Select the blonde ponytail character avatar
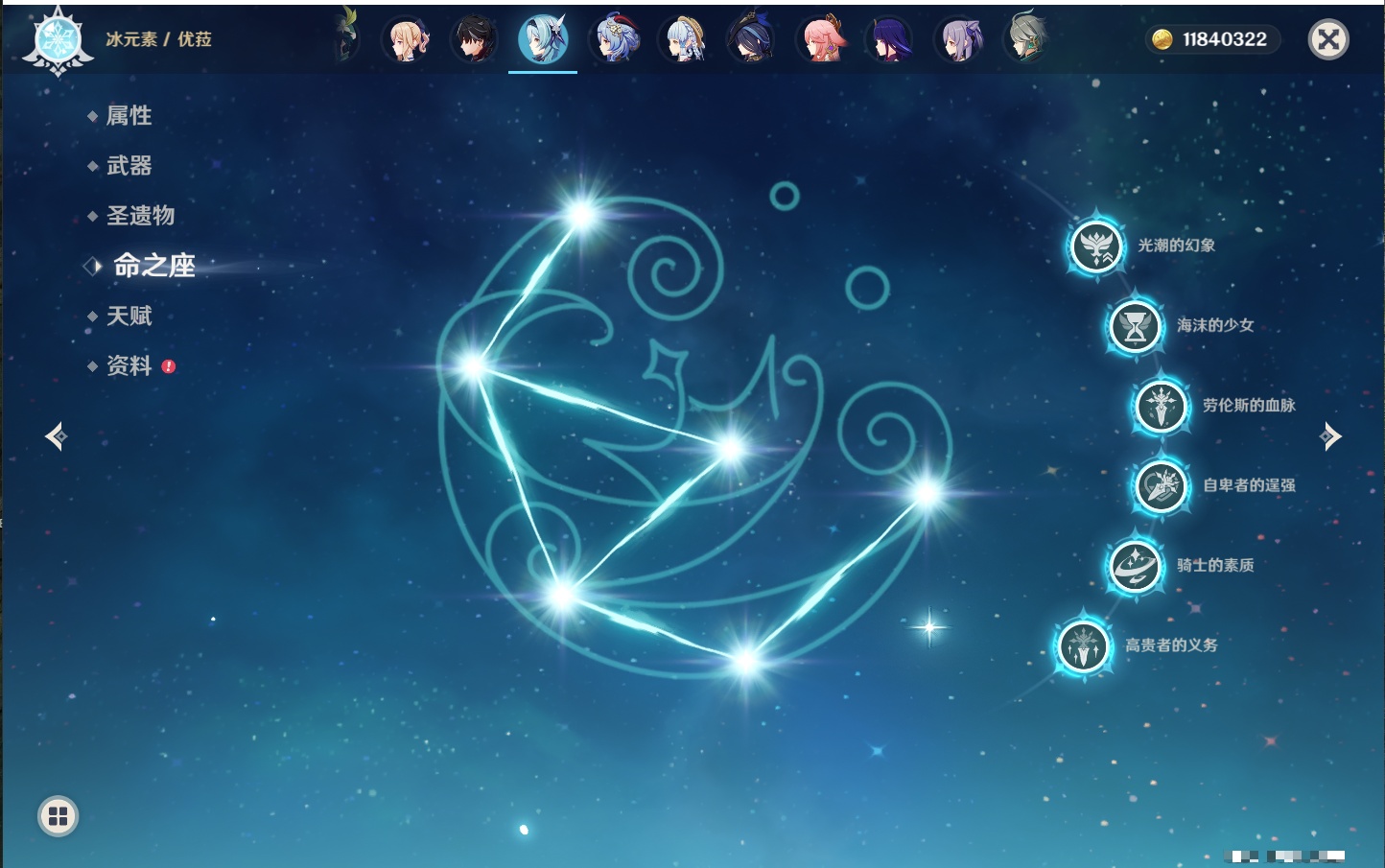The height and width of the screenshot is (868, 1385). coord(406,39)
